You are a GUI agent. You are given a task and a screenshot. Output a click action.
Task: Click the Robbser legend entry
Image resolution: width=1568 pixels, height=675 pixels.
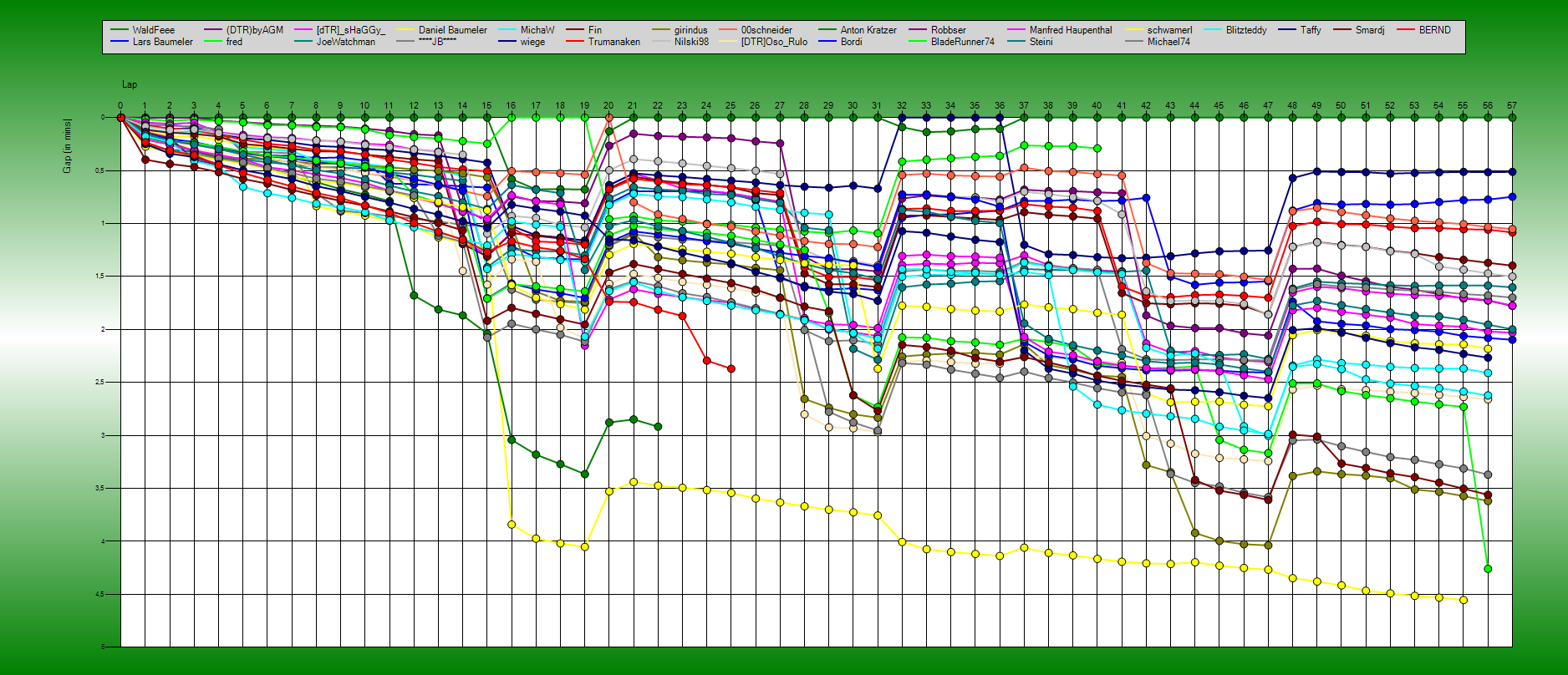948,30
